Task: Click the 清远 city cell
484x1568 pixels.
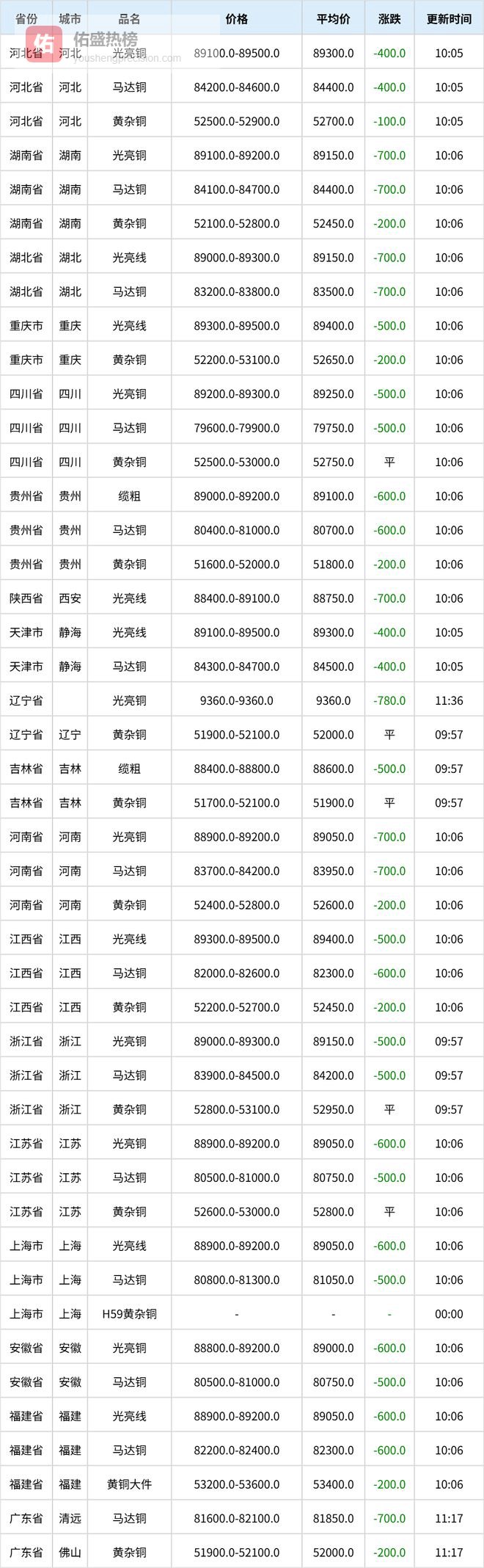Action: (70, 1518)
